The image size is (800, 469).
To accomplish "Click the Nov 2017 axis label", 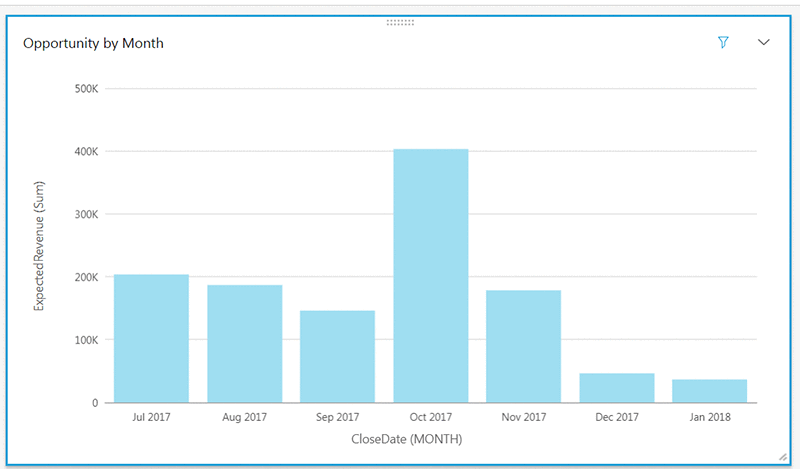I will click(x=523, y=417).
